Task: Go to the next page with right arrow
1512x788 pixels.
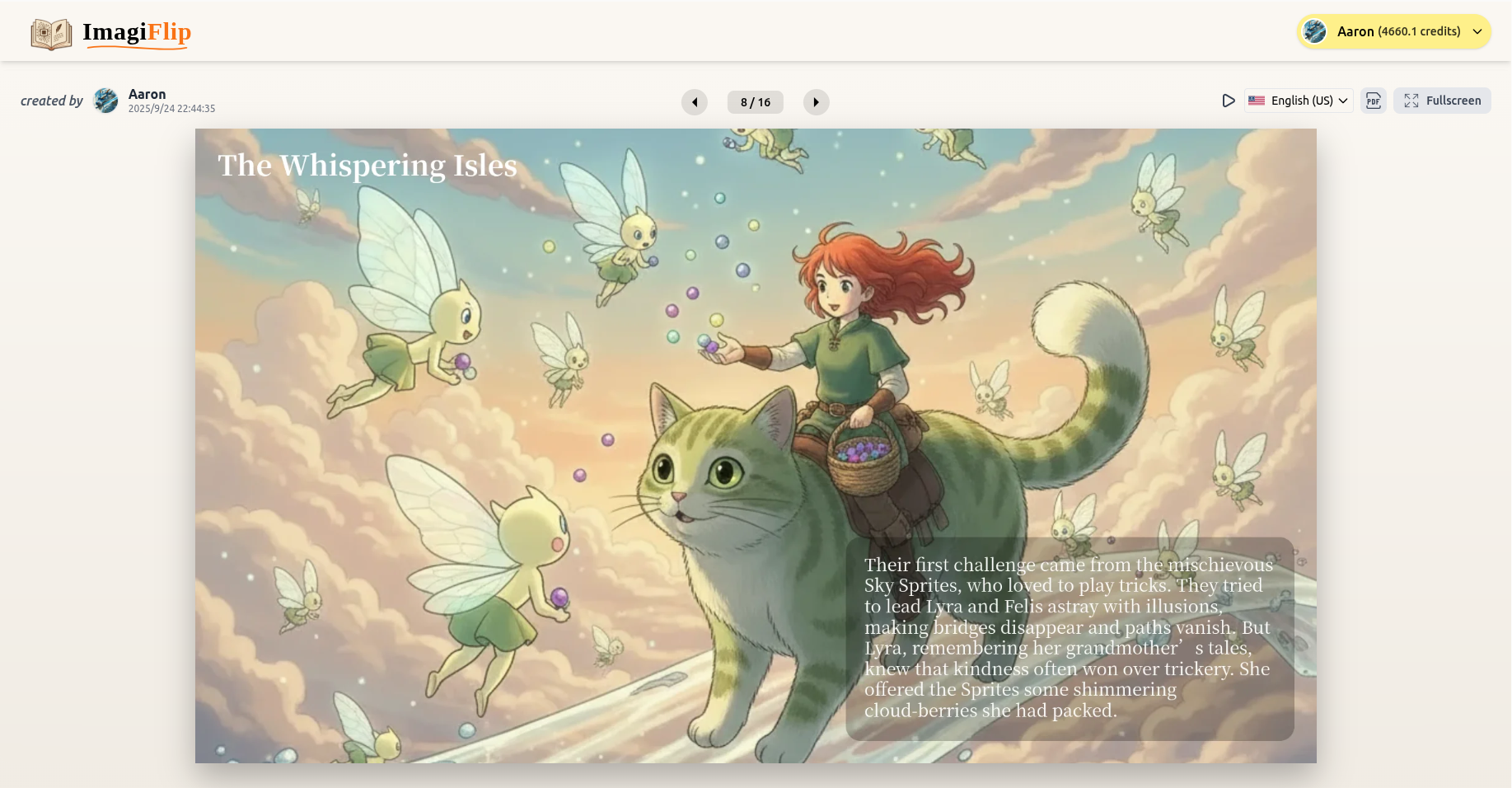Action: [816, 102]
